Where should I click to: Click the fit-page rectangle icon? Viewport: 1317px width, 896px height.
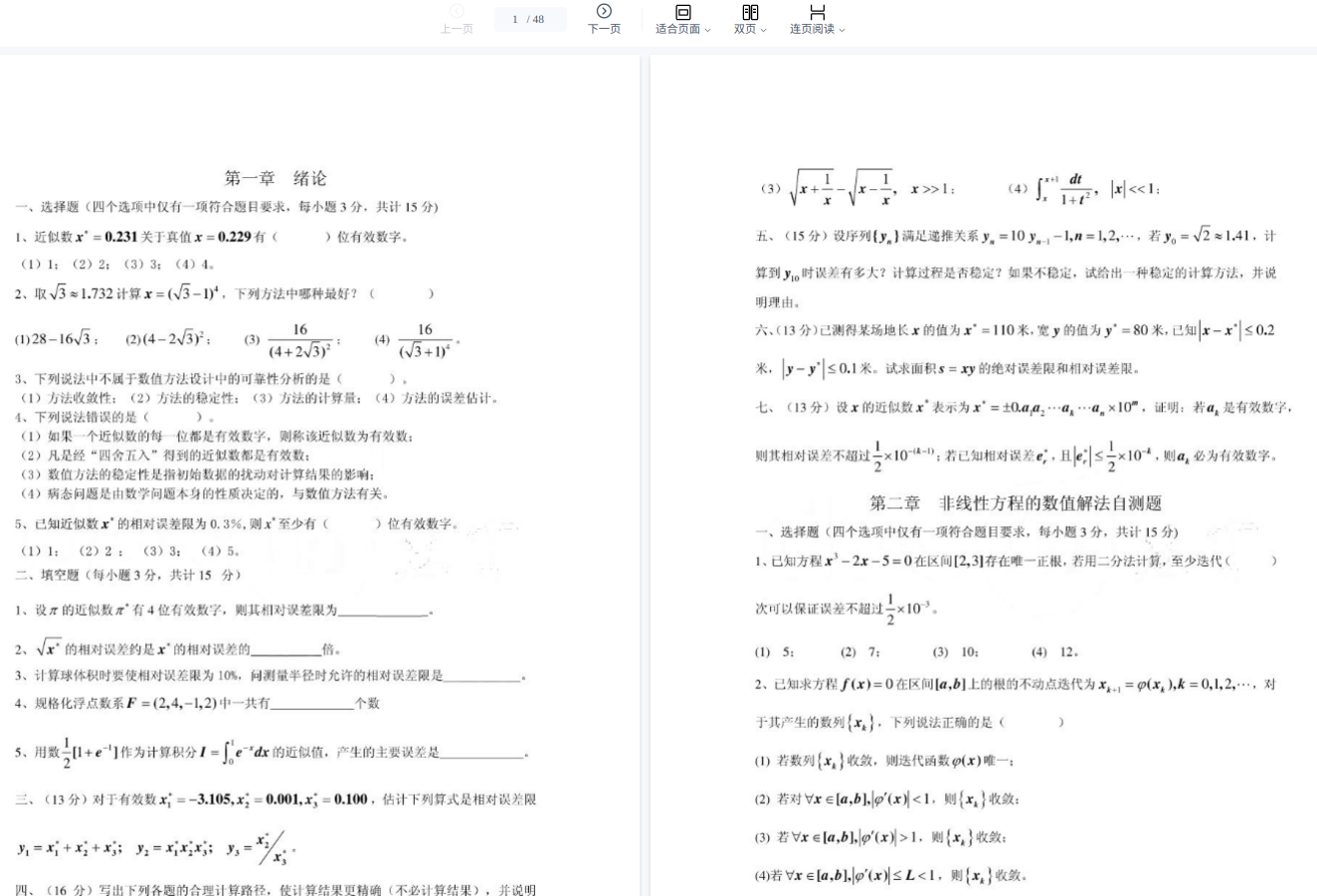click(682, 12)
